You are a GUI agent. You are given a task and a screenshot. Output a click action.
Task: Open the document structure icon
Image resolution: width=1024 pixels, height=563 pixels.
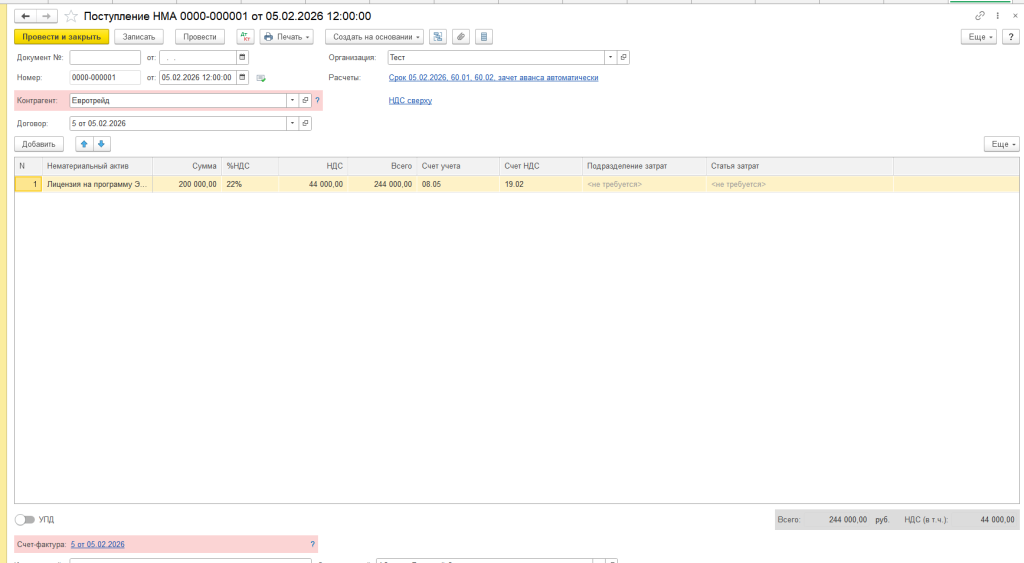point(438,37)
